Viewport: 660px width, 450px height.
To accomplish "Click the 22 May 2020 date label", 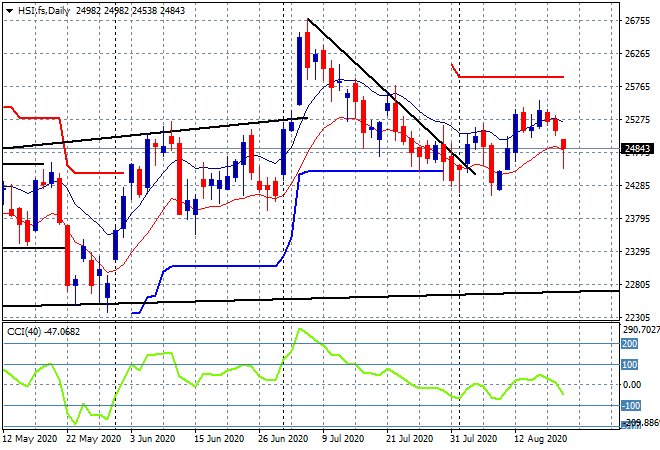I will (x=93, y=439).
